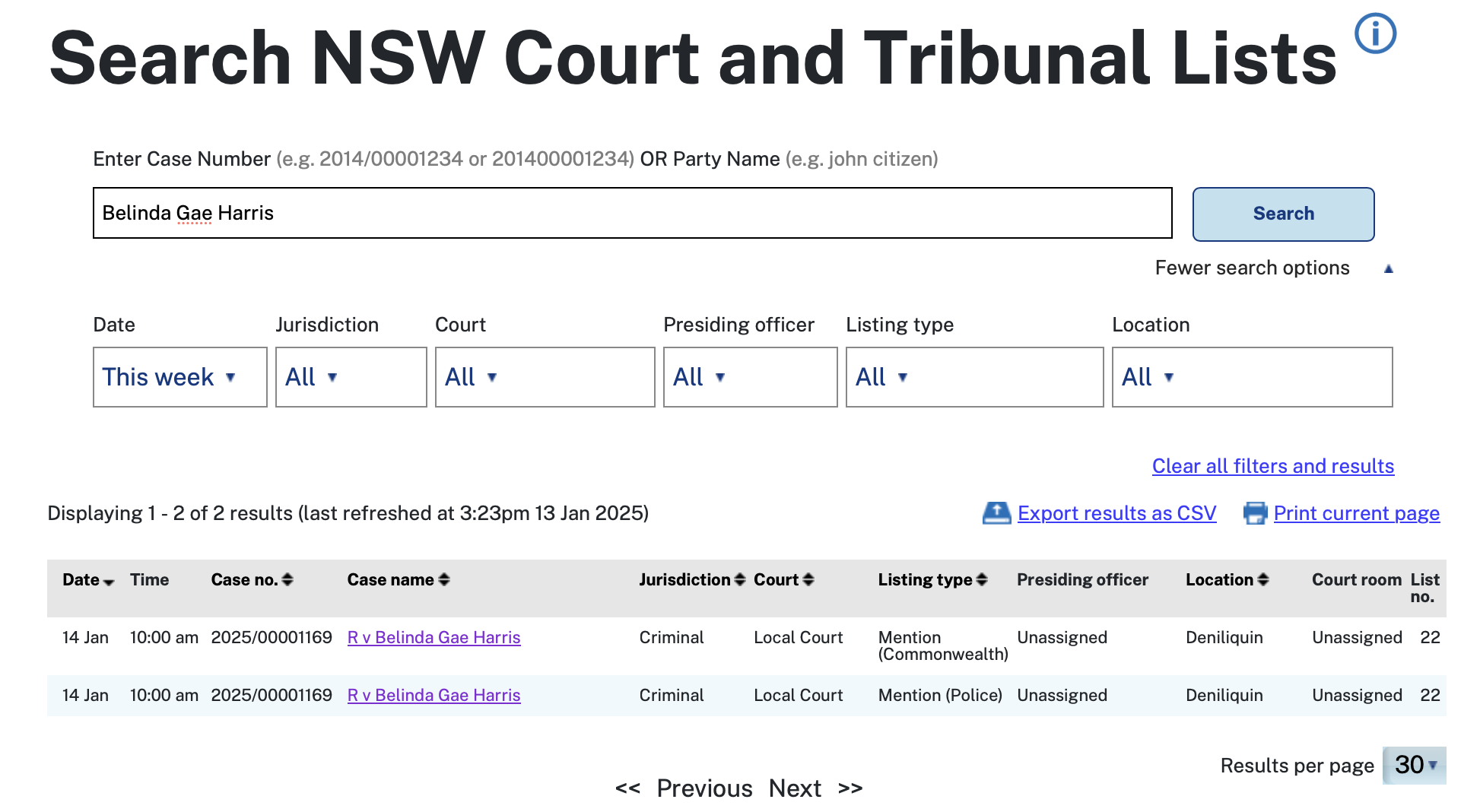Click inside the case number search field
Viewport: 1480px width, 812px height.
point(631,213)
